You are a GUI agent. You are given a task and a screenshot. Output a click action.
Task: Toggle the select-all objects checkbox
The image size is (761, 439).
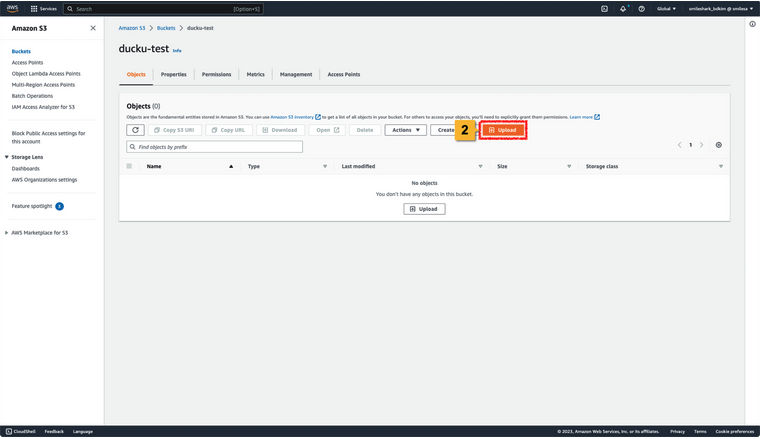point(129,166)
